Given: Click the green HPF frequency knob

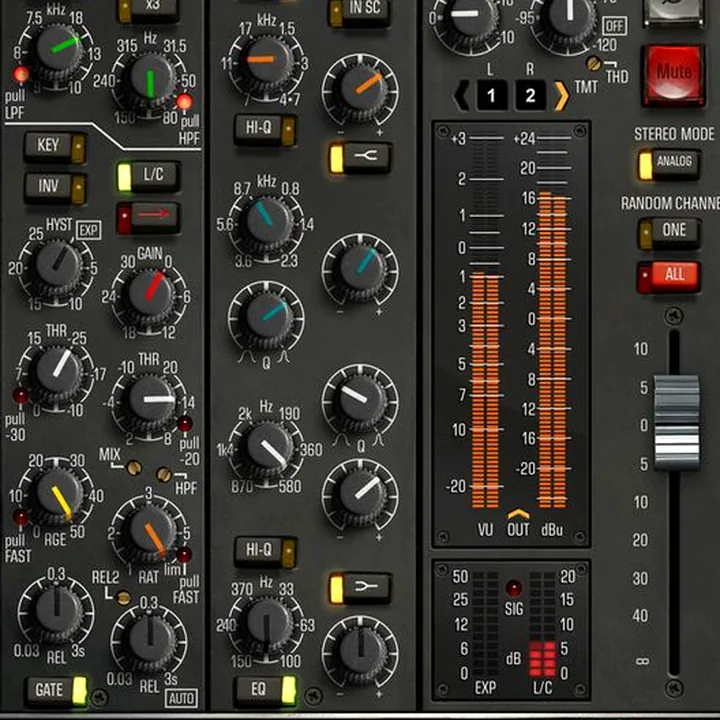Looking at the screenshot, I should [x=150, y=79].
